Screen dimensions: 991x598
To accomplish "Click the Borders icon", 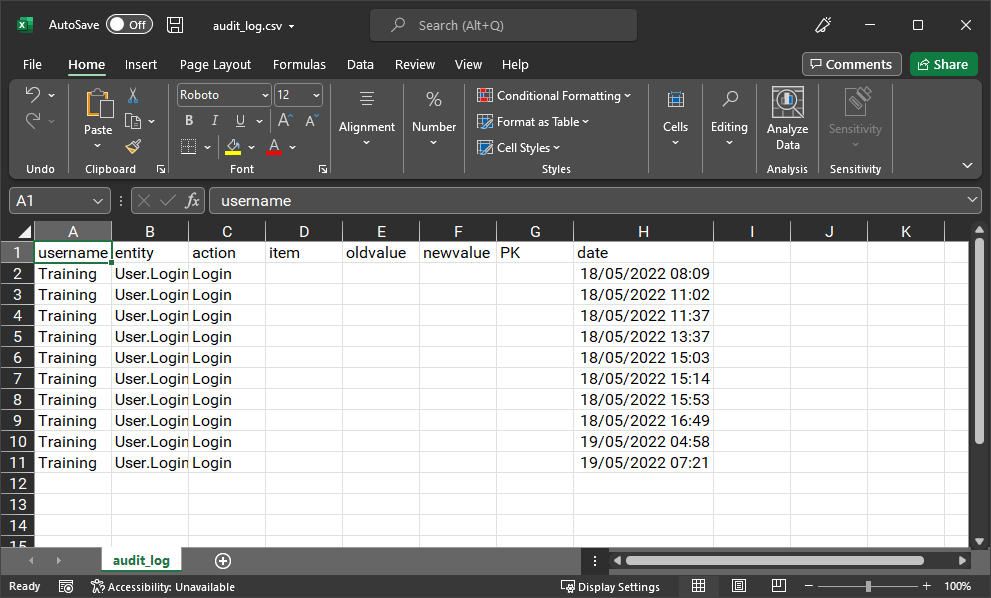I will click(188, 147).
